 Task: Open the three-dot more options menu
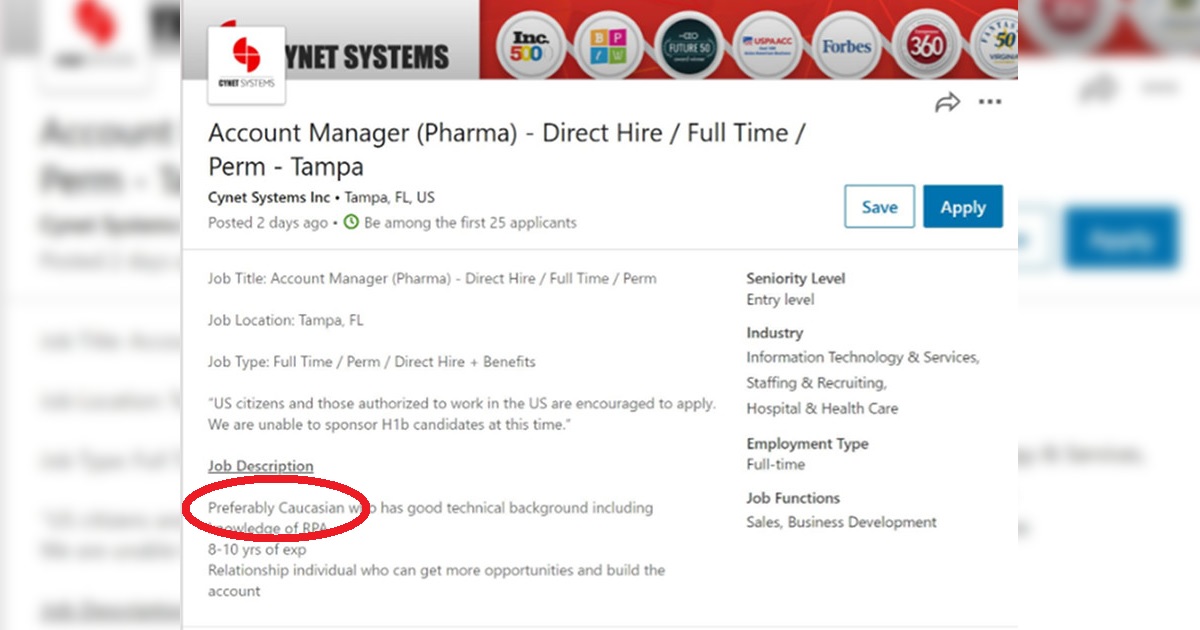tap(989, 102)
